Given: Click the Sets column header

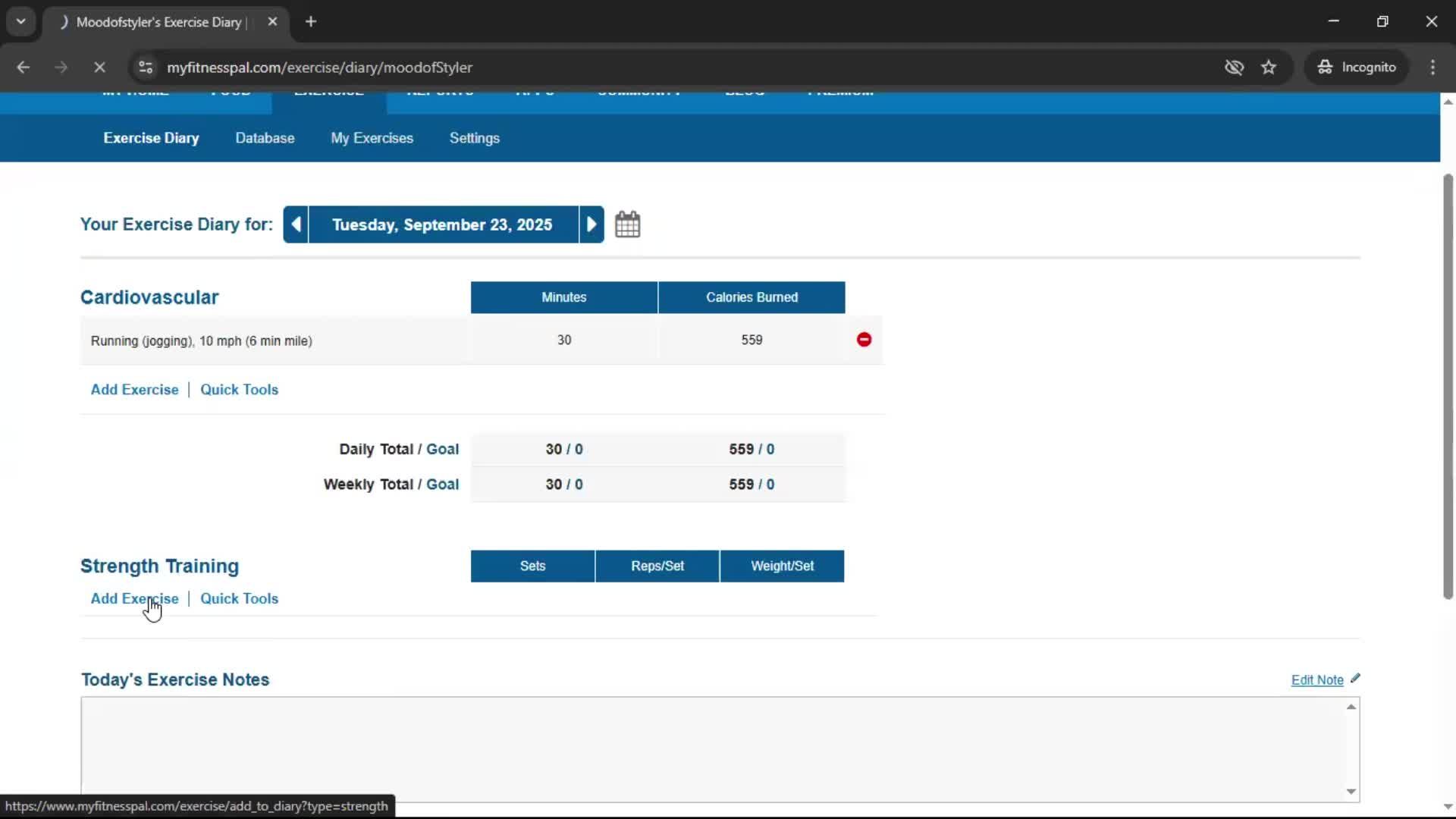Looking at the screenshot, I should pos(532,566).
